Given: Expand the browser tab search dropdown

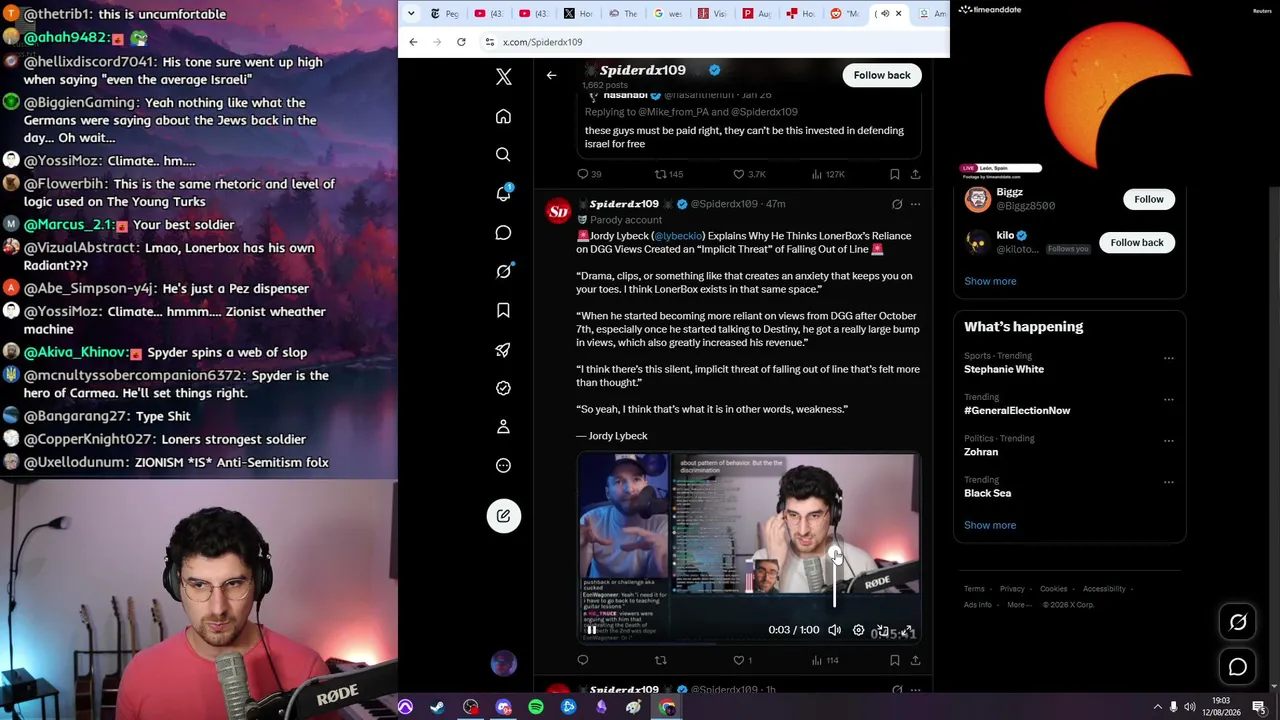Looking at the screenshot, I should 411,13.
